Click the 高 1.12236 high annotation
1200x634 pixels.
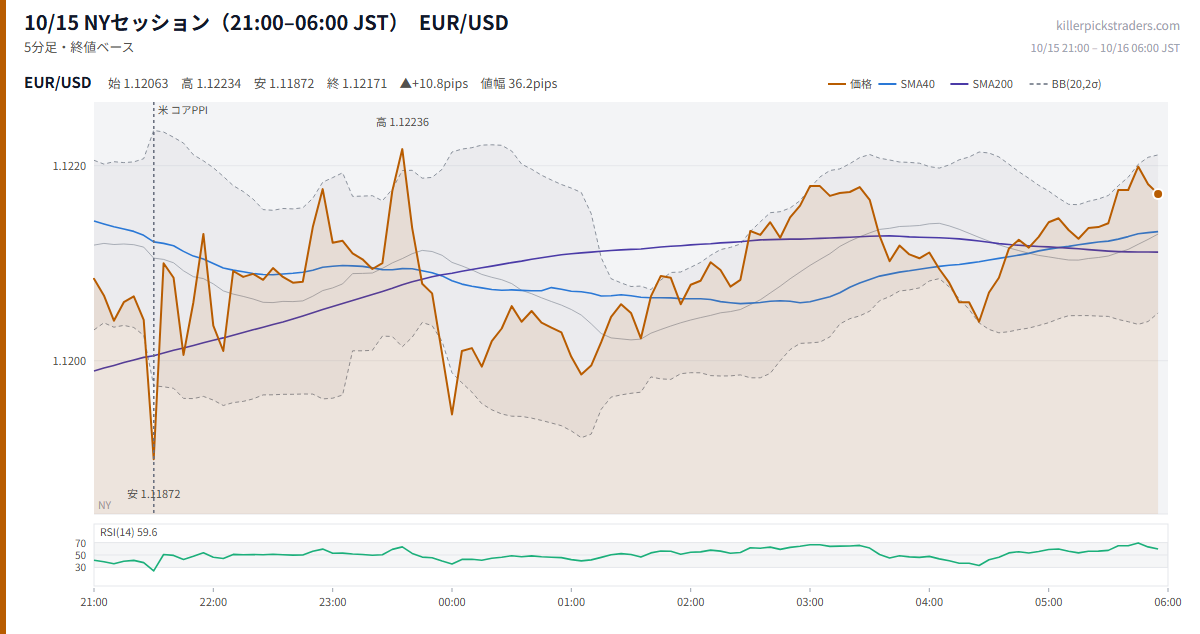[x=402, y=122]
